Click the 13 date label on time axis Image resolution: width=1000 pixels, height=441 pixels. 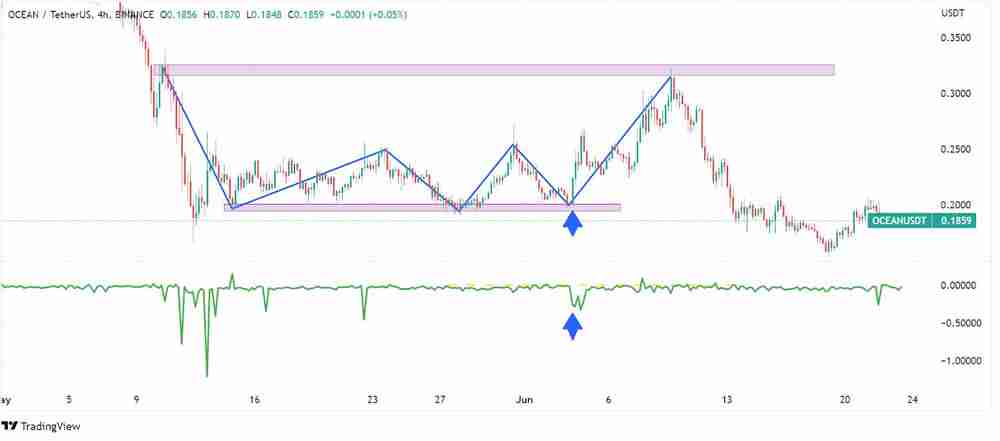pyautogui.click(x=727, y=399)
